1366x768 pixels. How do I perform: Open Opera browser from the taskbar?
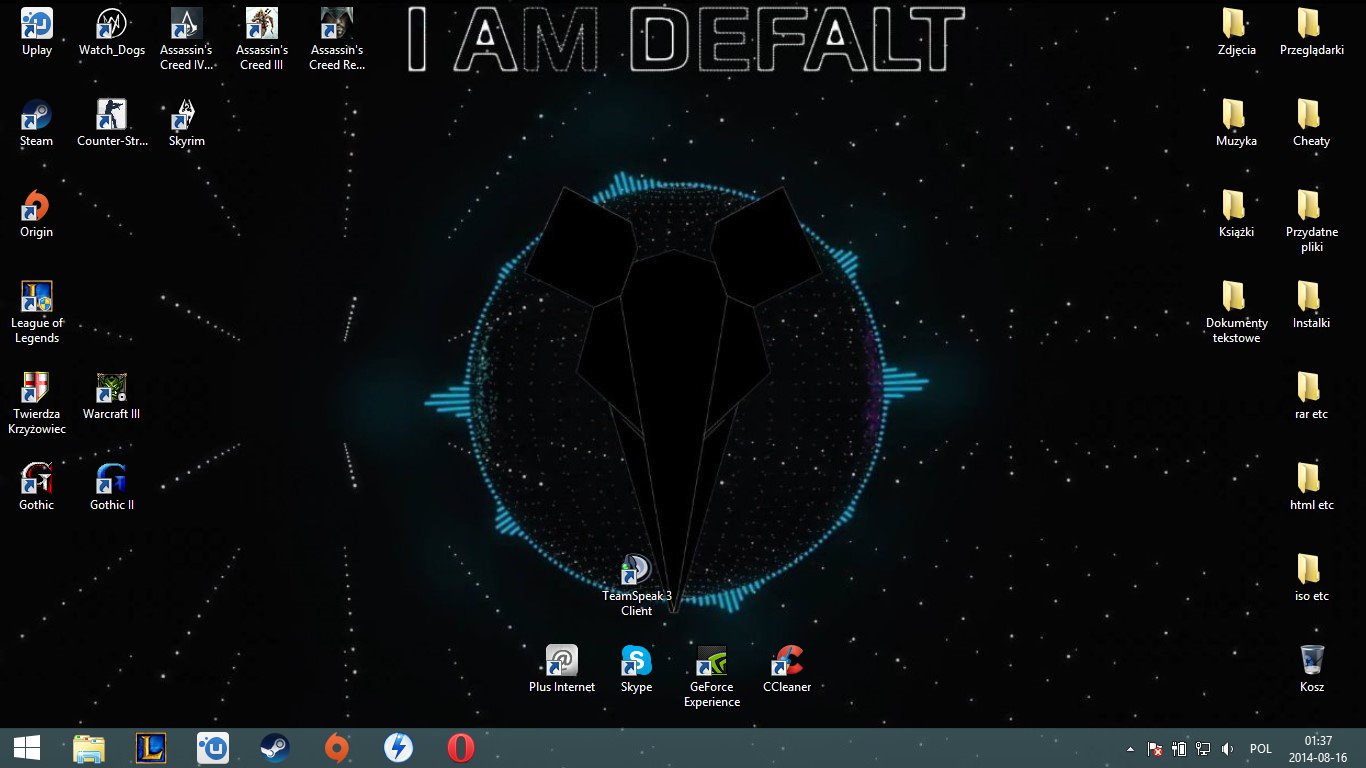pos(461,748)
